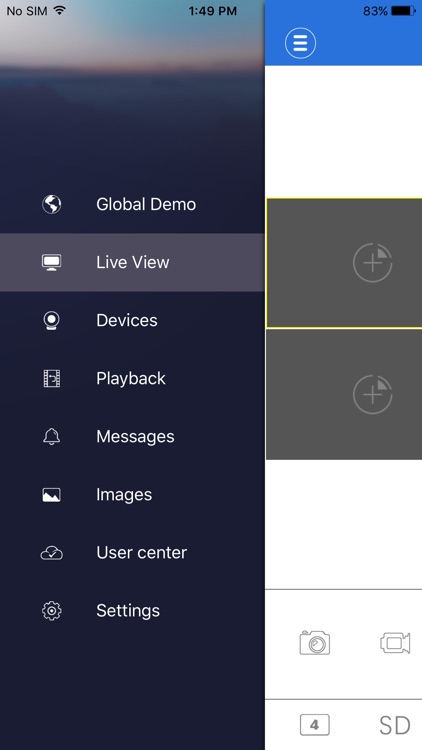Click the Devices camera icon
The height and width of the screenshot is (750, 422).
(52, 320)
